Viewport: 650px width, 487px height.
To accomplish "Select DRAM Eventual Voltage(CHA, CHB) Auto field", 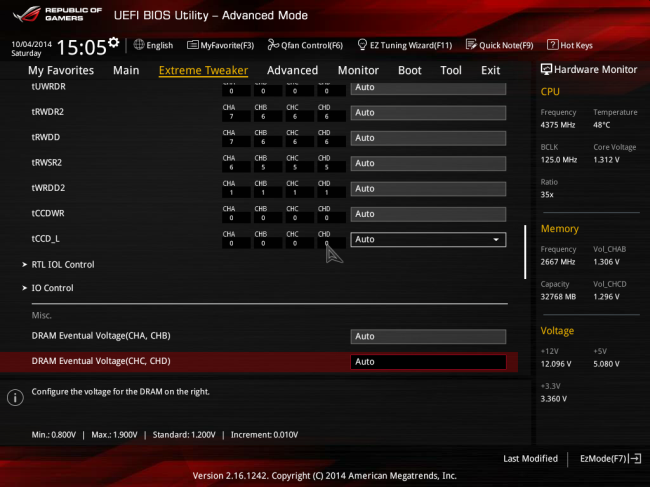I will [x=427, y=337].
